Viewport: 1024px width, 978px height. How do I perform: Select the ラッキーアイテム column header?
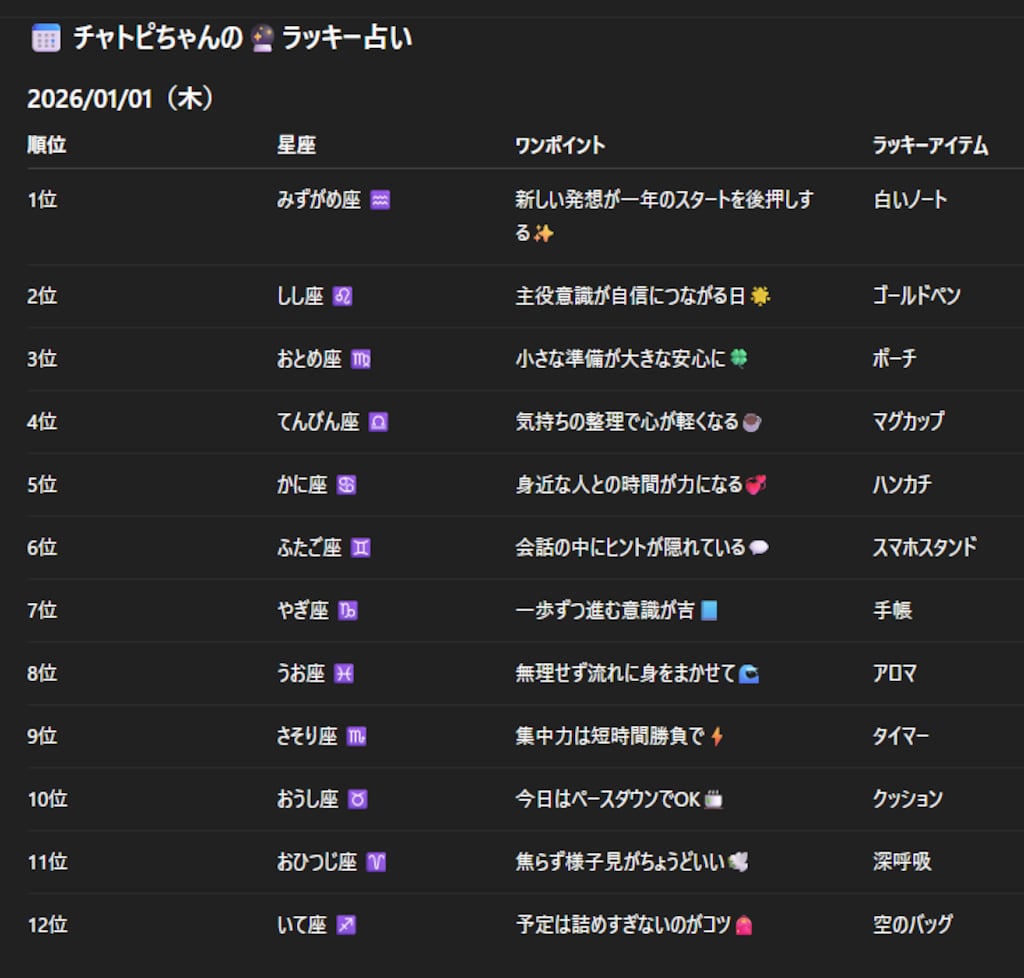click(x=930, y=145)
